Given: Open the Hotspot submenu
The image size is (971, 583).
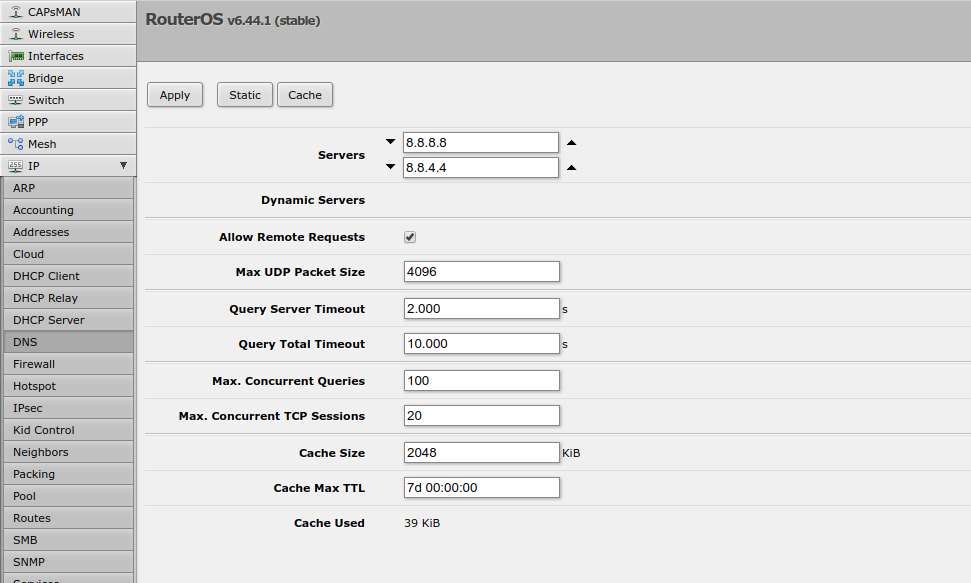Looking at the screenshot, I should tap(68, 386).
